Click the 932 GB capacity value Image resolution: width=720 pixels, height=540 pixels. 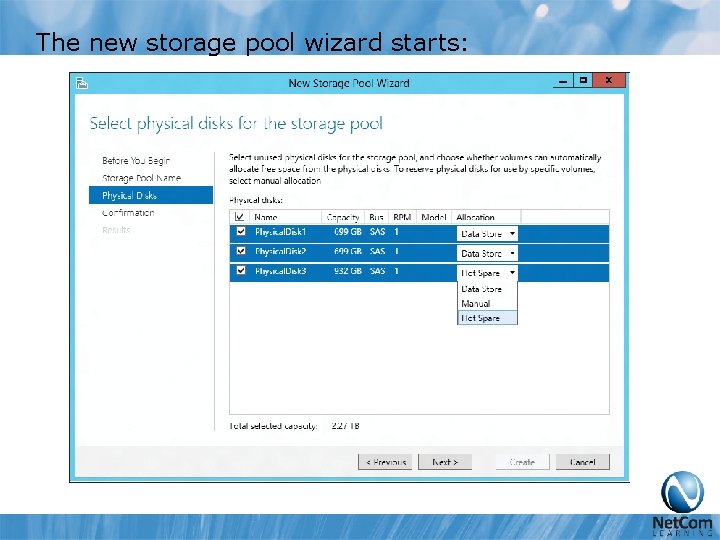coord(348,271)
